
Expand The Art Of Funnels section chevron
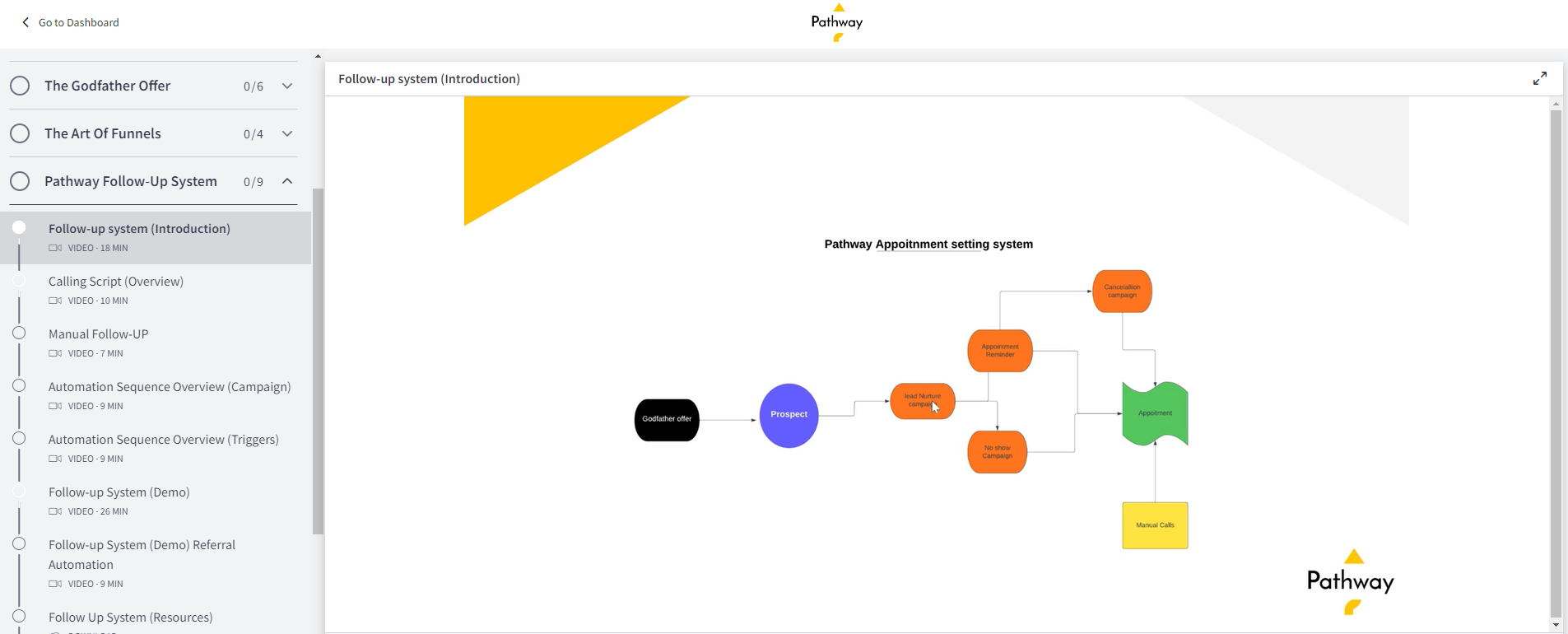(x=287, y=133)
